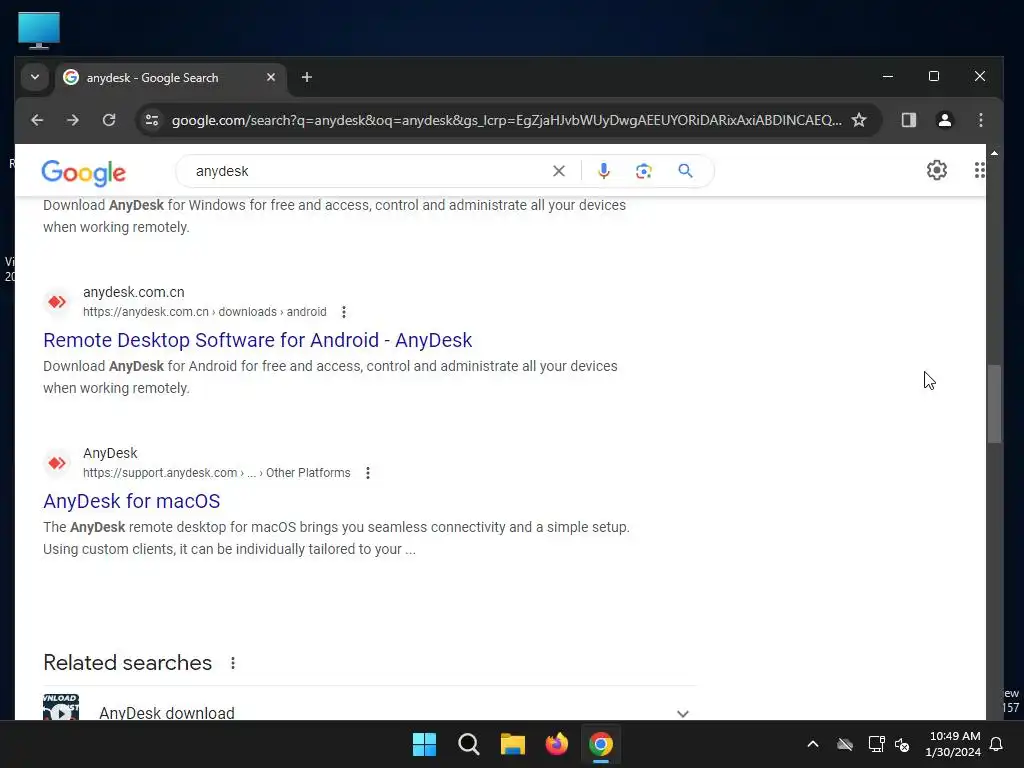
Task: Open Related searches more options
Action: point(233,664)
